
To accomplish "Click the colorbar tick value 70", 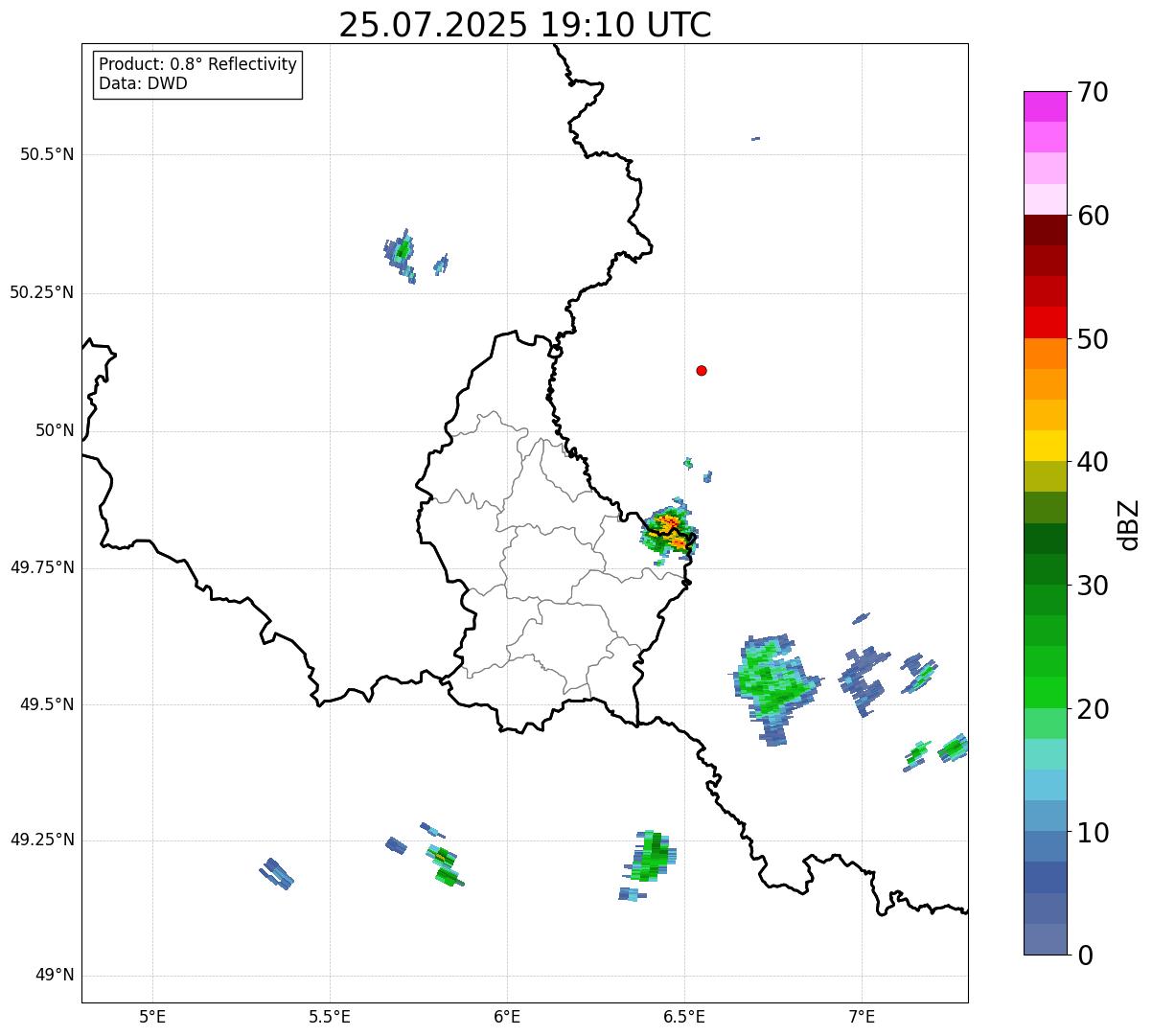I will click(1093, 92).
